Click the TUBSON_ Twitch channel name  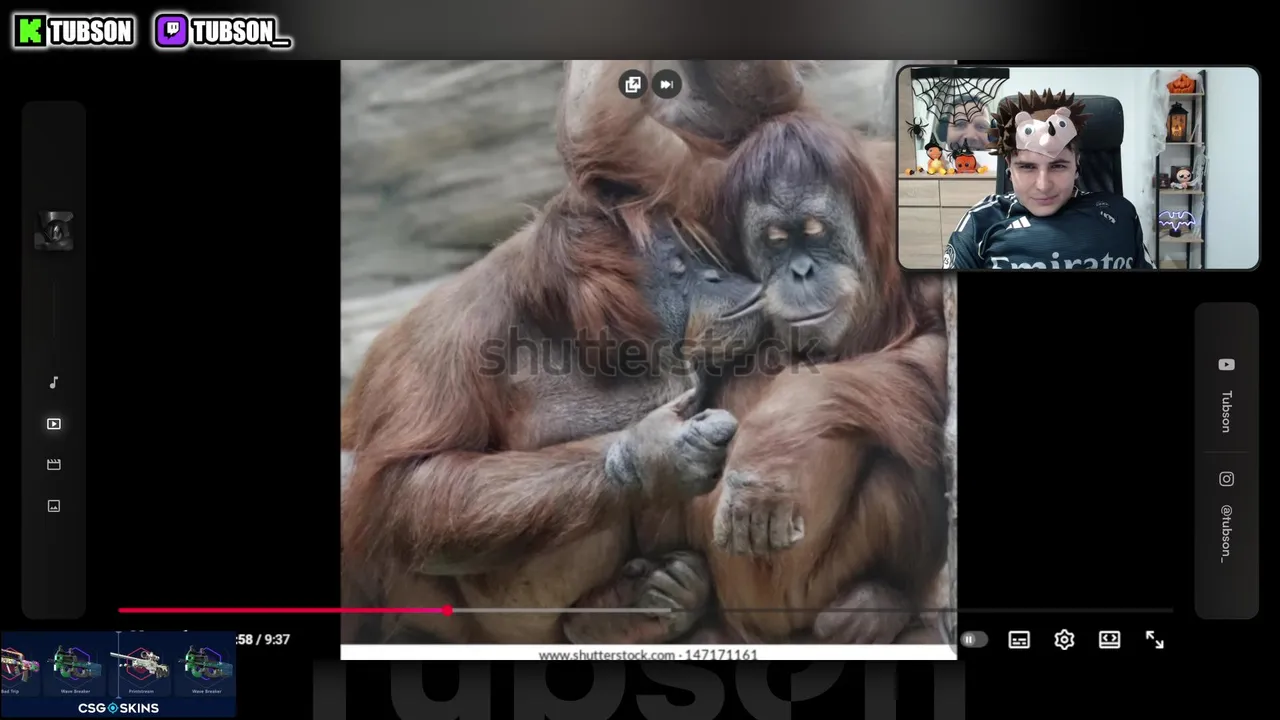[241, 32]
